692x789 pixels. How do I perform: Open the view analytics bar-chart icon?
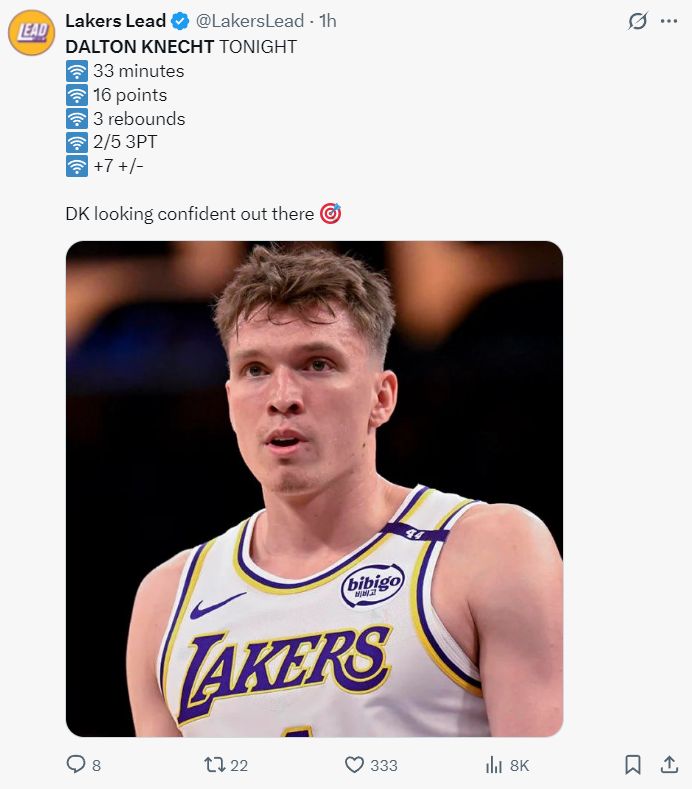(493, 764)
